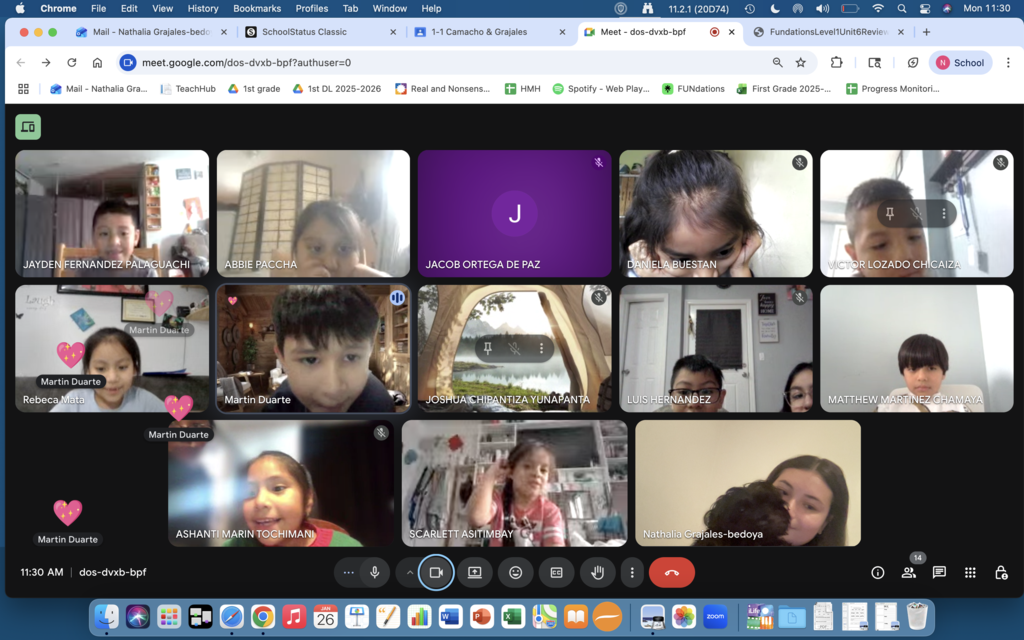Open the meeting details info icon
This screenshot has width=1024, height=640.
coord(878,573)
